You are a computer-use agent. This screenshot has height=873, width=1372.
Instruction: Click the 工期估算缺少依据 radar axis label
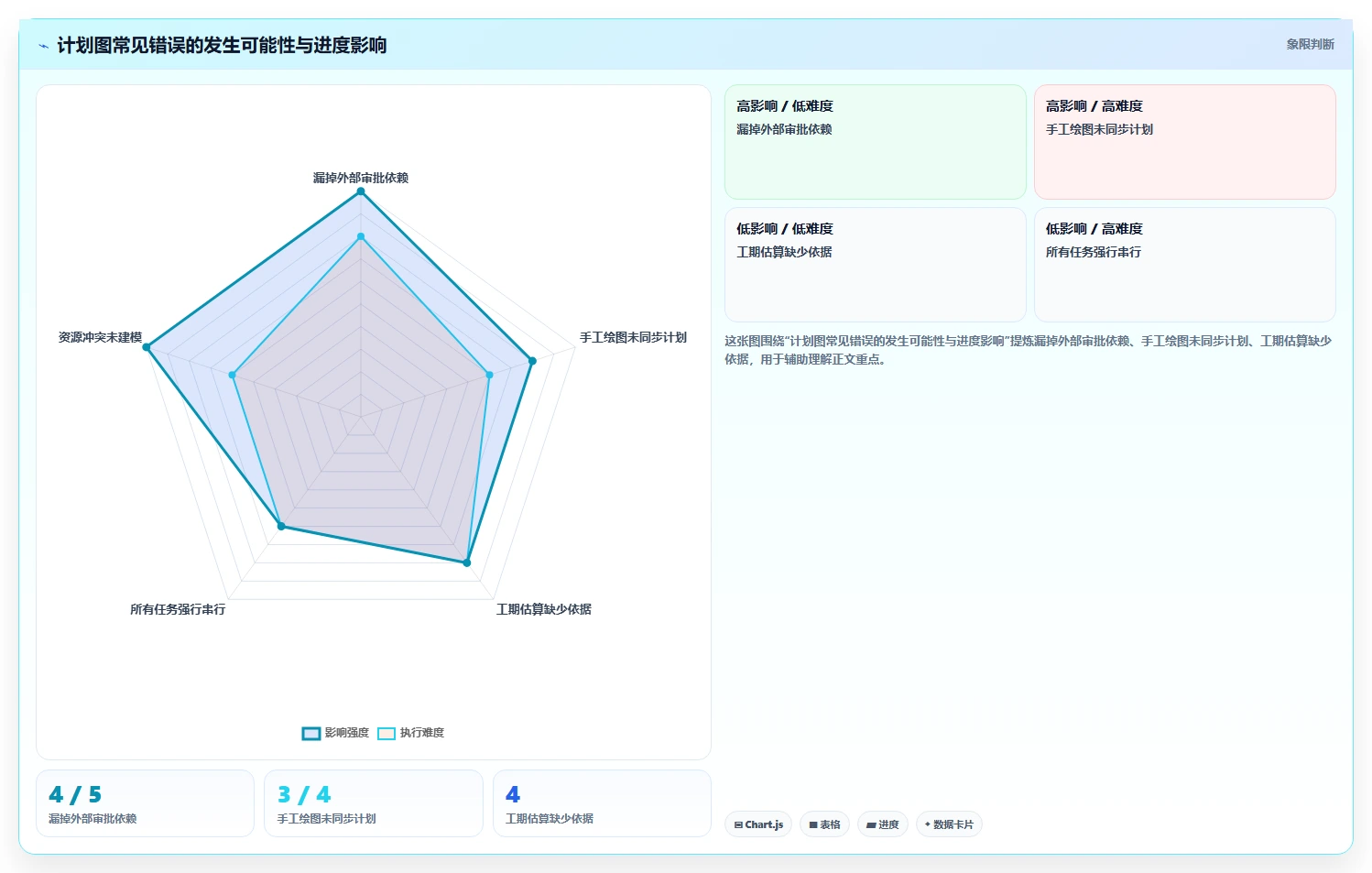pos(544,609)
